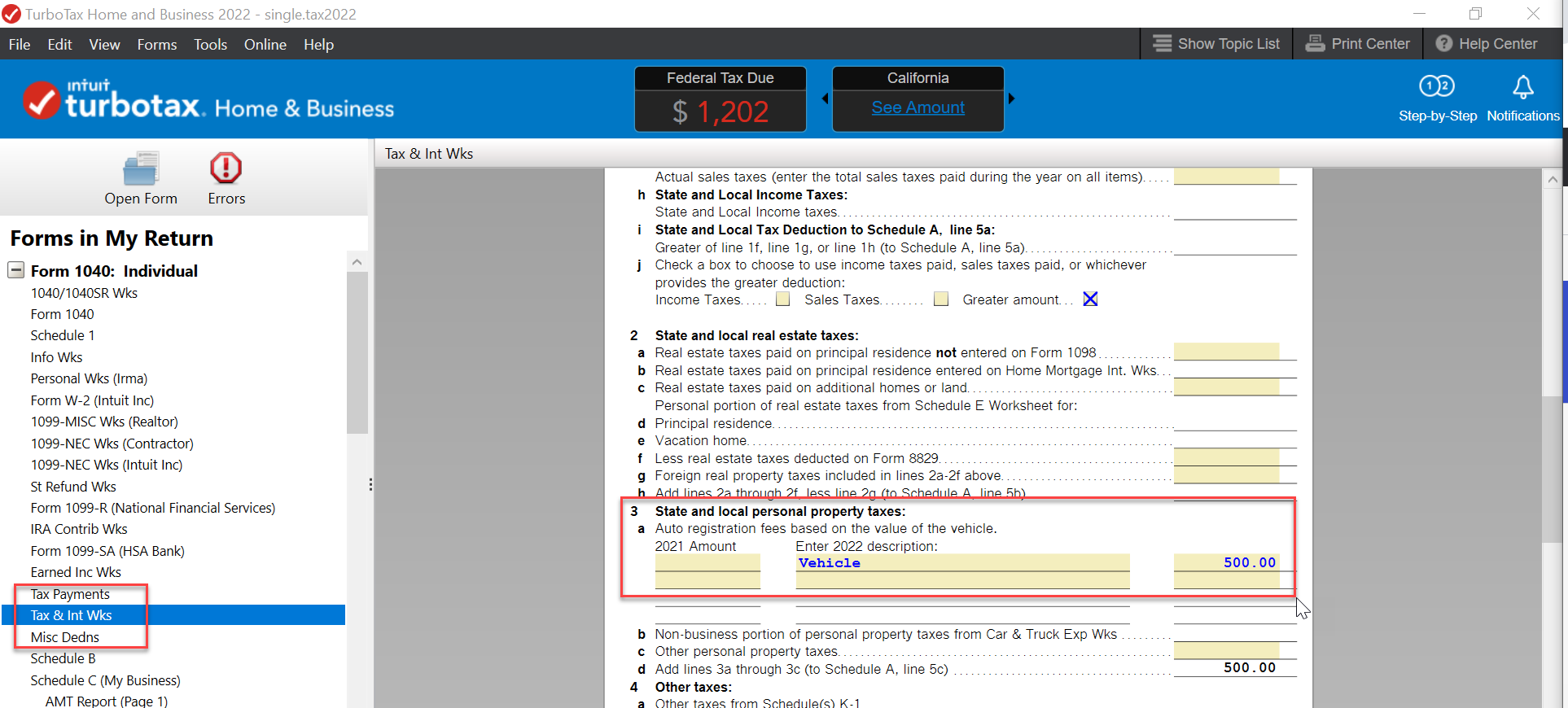The width and height of the screenshot is (1568, 708).
Task: Open IRA Contrib Wks
Action: coord(79,529)
